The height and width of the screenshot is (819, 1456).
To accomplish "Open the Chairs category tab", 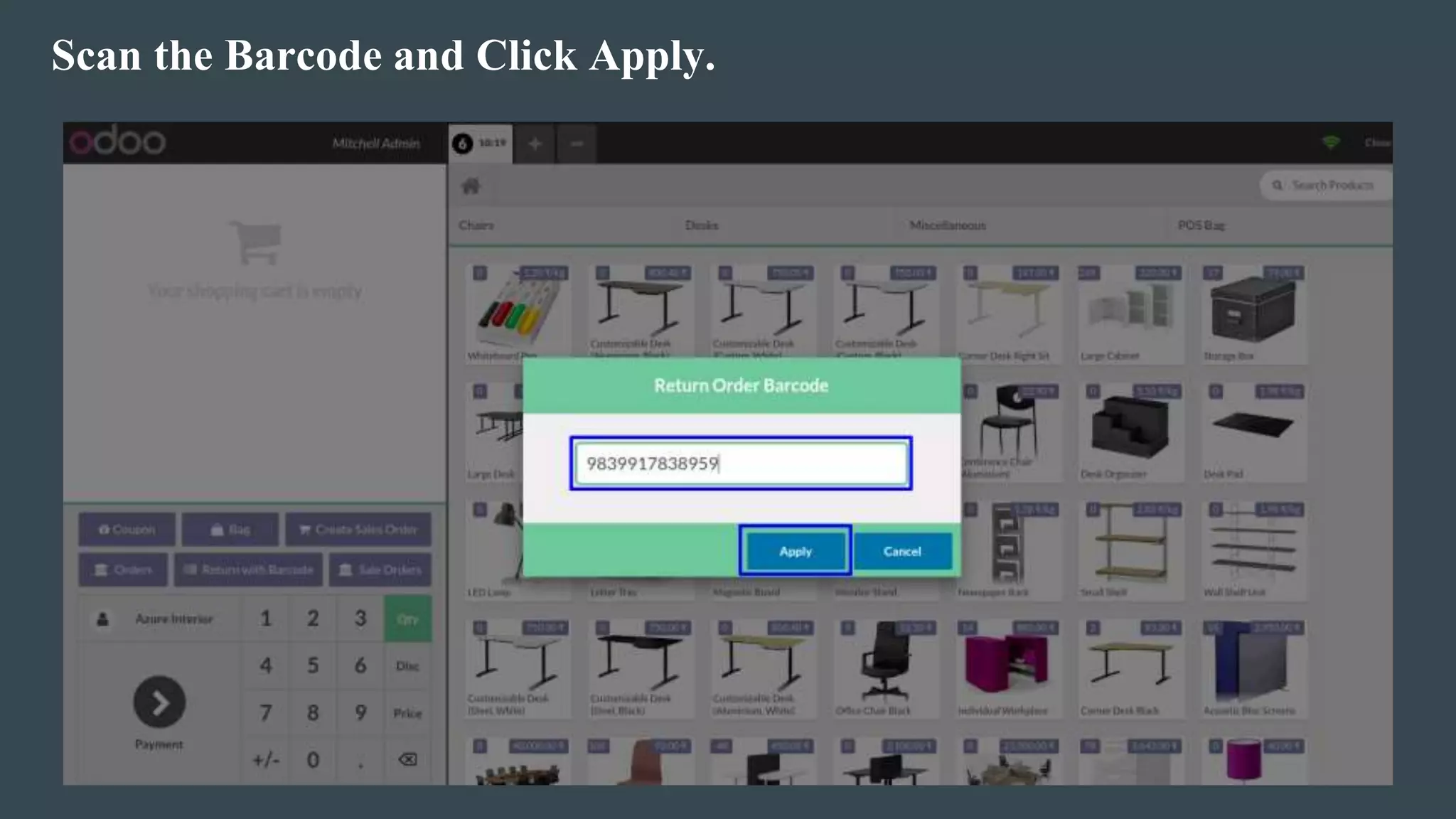I will 476,225.
